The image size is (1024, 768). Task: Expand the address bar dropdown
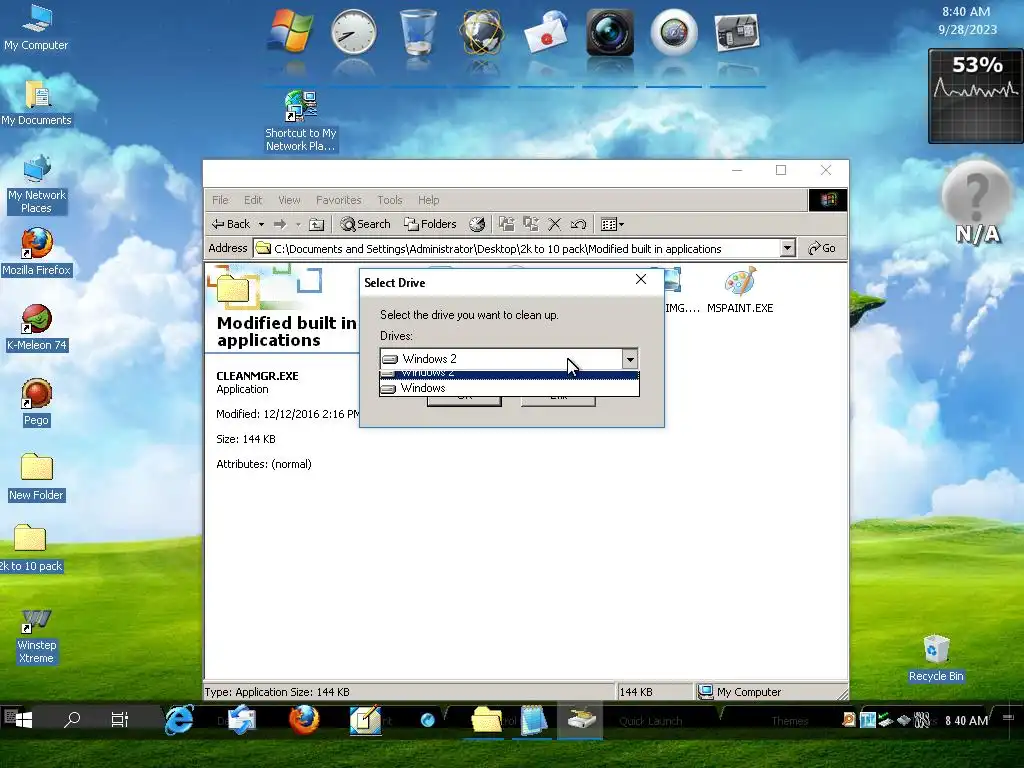(x=788, y=248)
